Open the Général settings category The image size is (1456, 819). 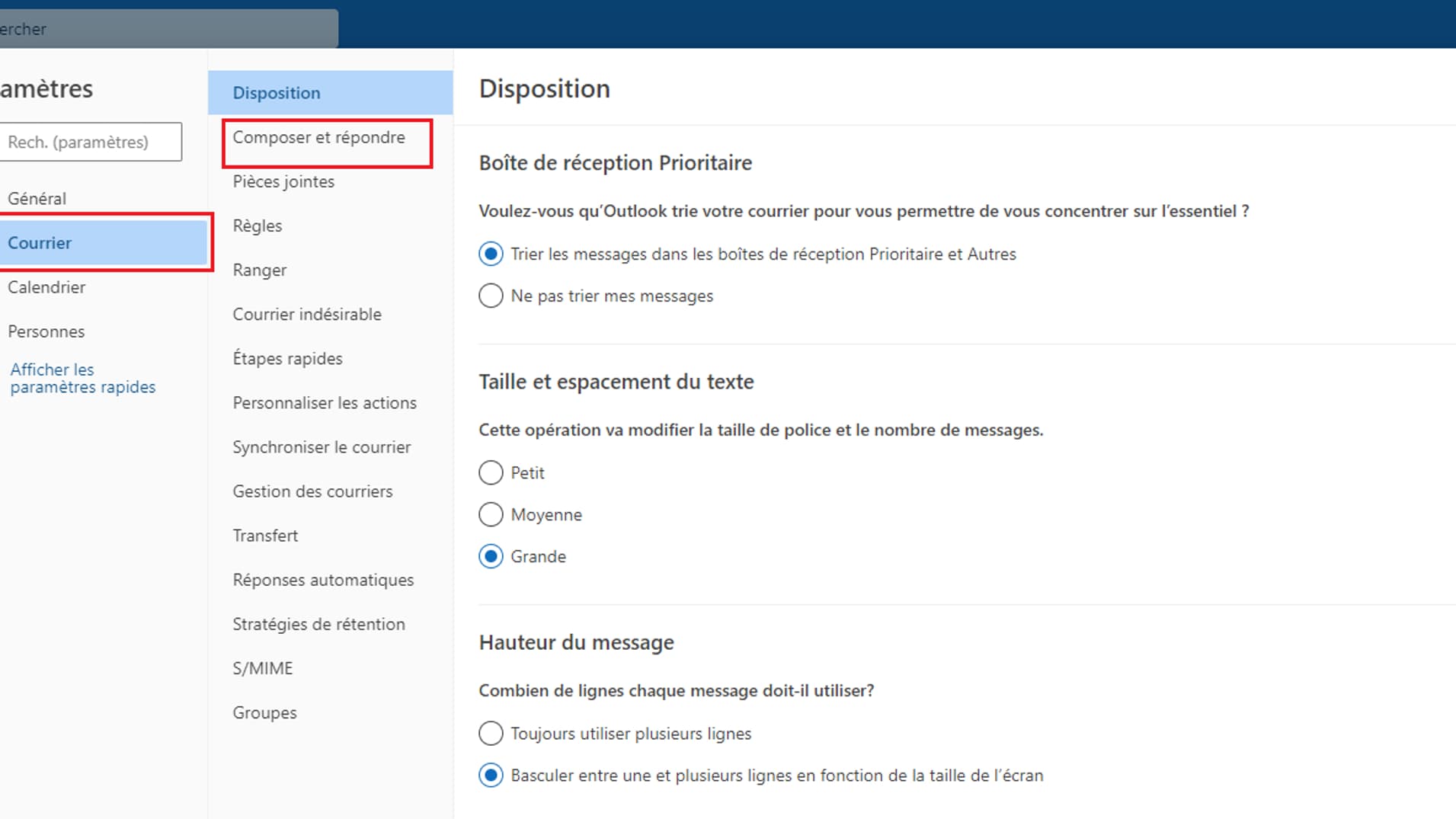click(37, 199)
